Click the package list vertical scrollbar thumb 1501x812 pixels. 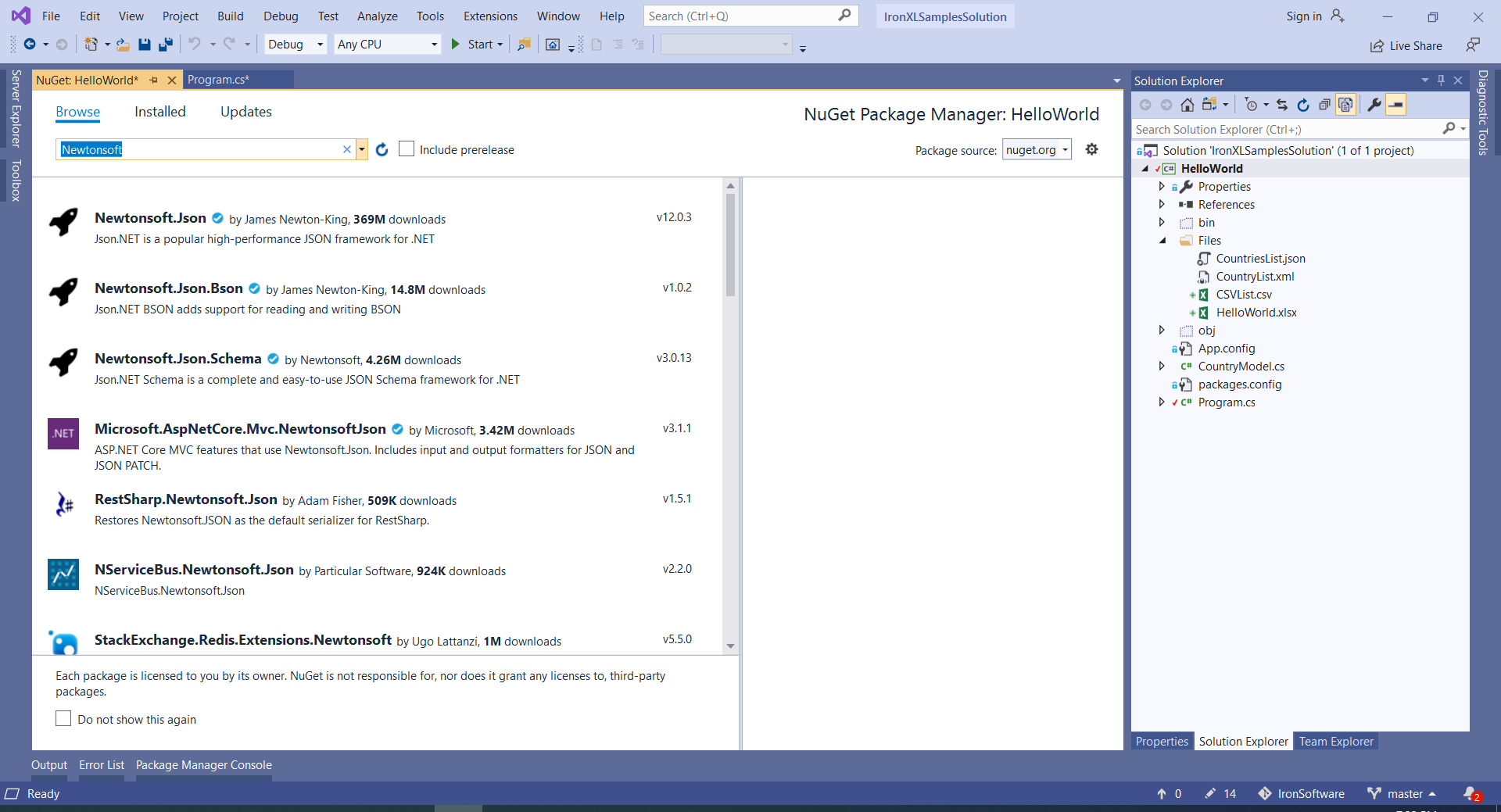tap(730, 245)
